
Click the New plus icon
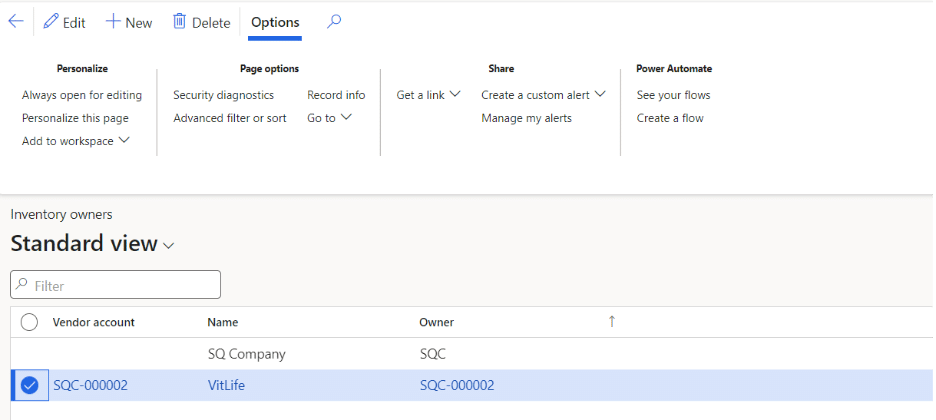tap(113, 22)
